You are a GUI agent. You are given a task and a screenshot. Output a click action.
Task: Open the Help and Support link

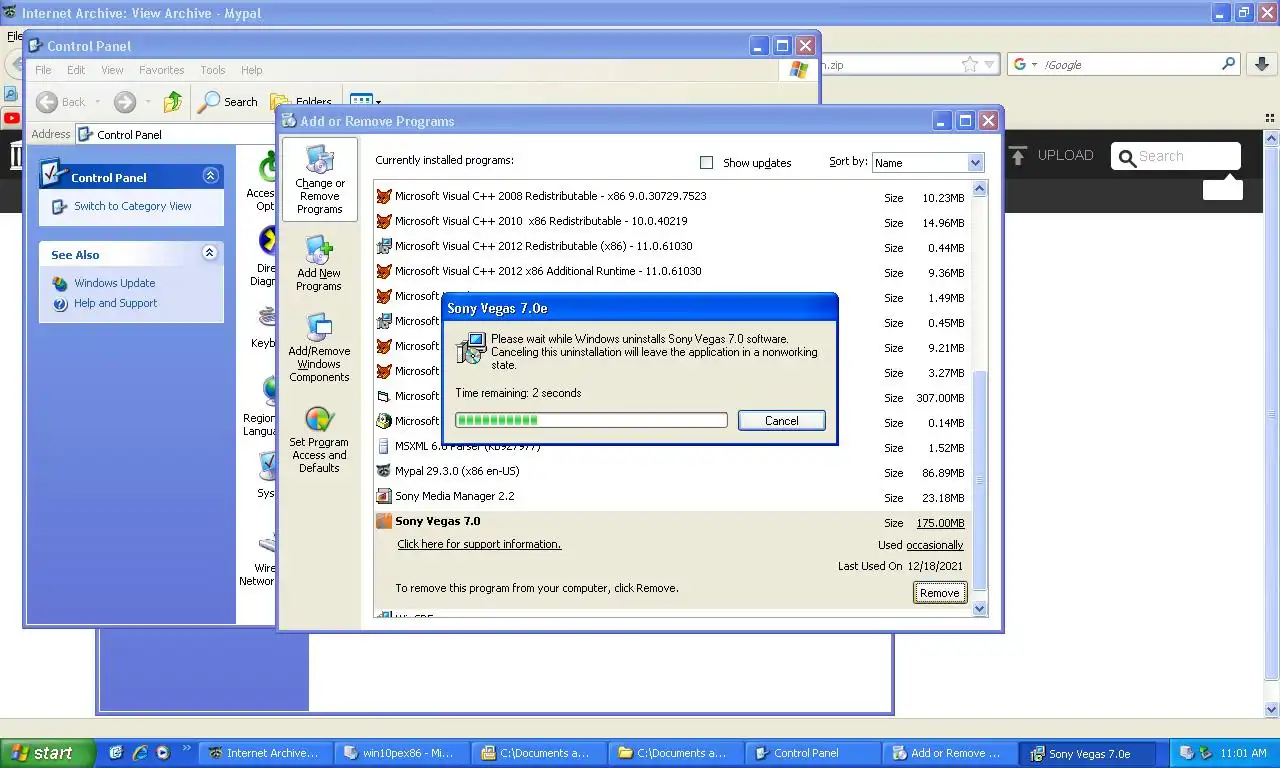[x=115, y=303]
